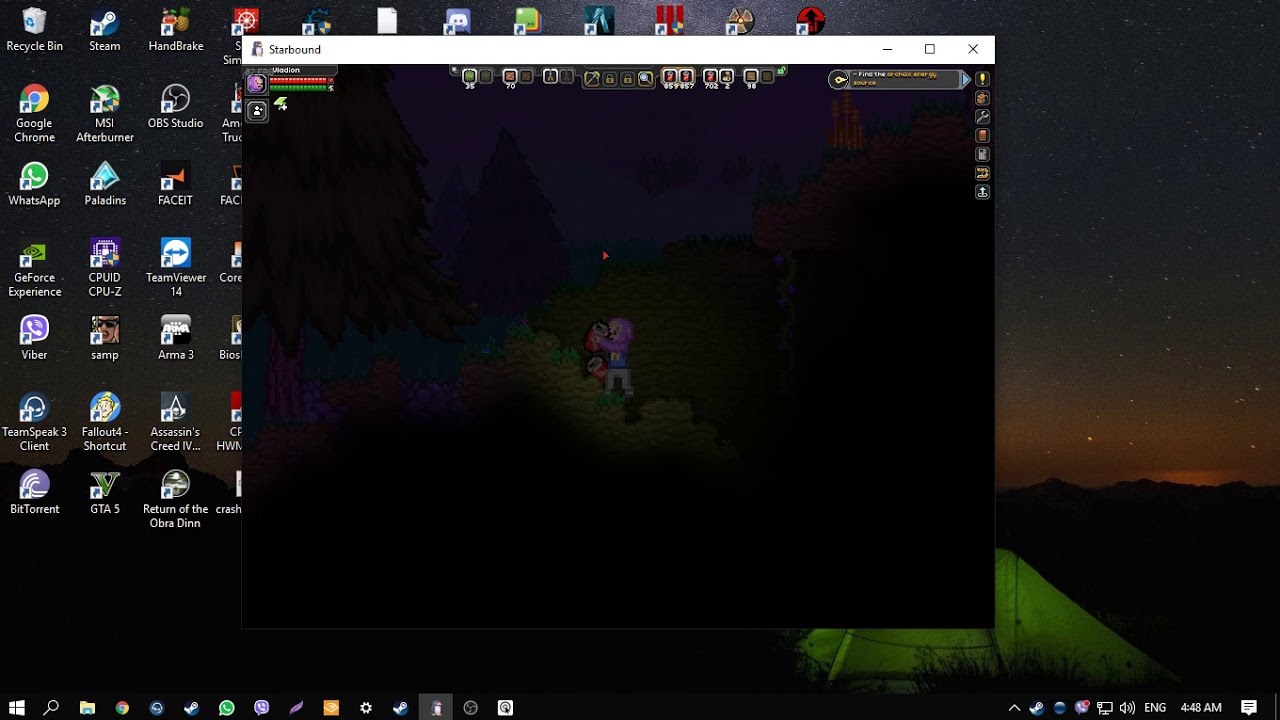The image size is (1280, 720).
Task: Toggle the green hotbar lock icon
Action: pyautogui.click(x=781, y=70)
